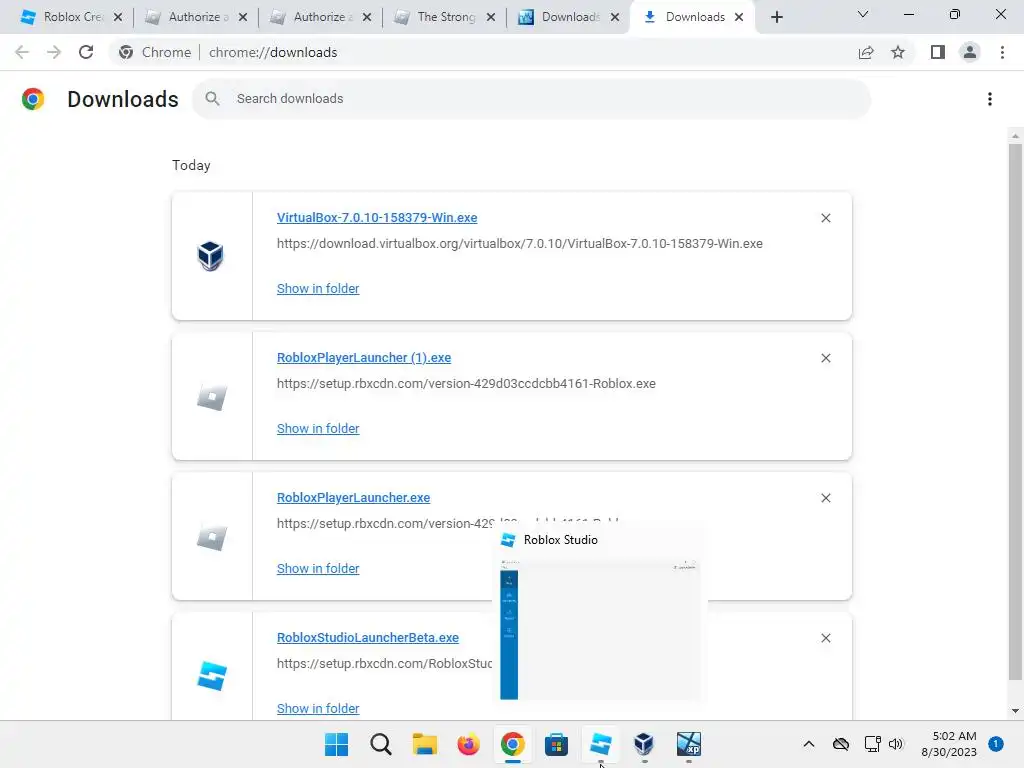Screen dimensions: 1024x768
Task: Click the scrollbar down arrow
Action: point(1015,711)
